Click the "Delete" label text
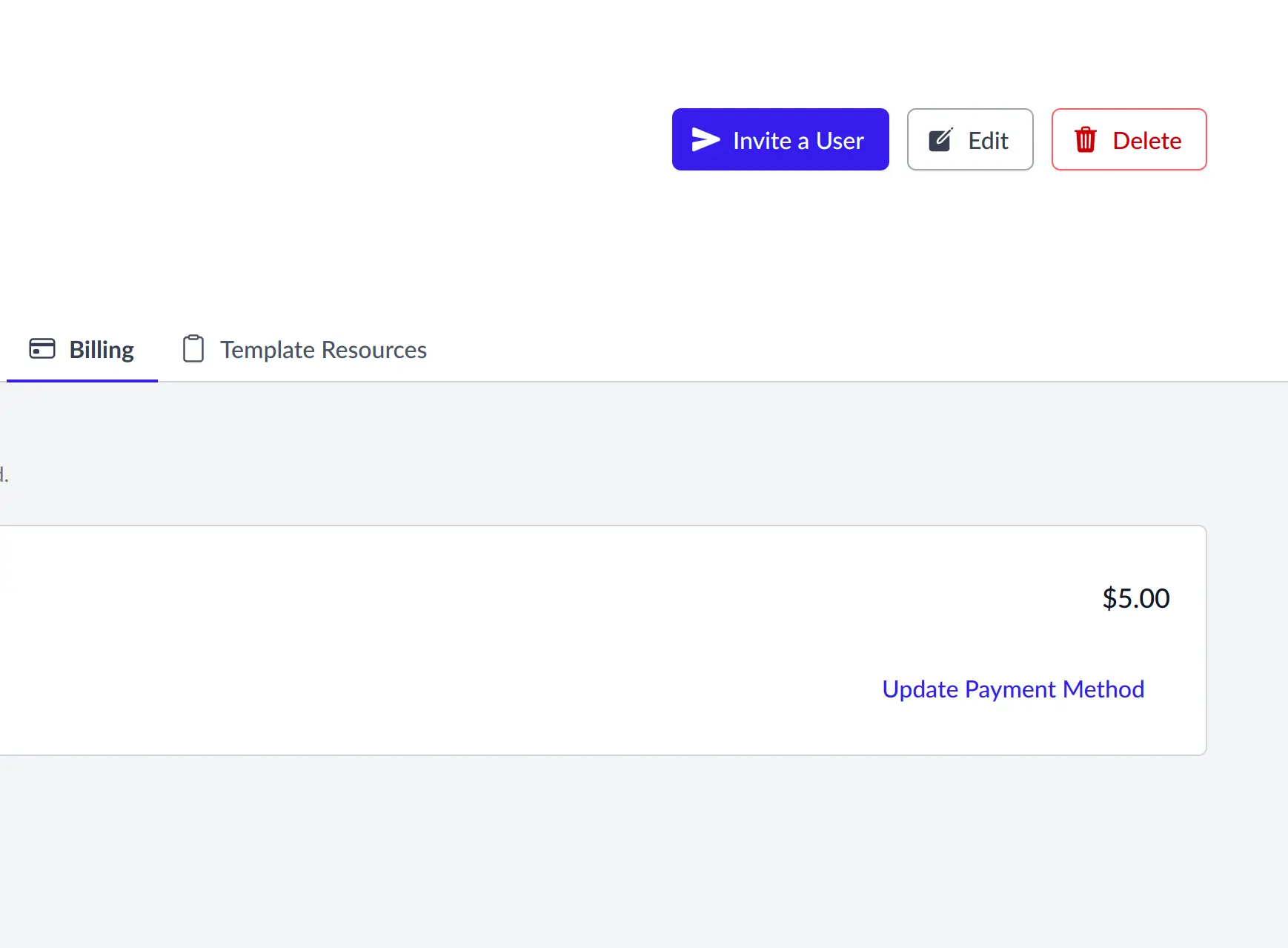Screen dimensions: 1288x948 [1146, 141]
